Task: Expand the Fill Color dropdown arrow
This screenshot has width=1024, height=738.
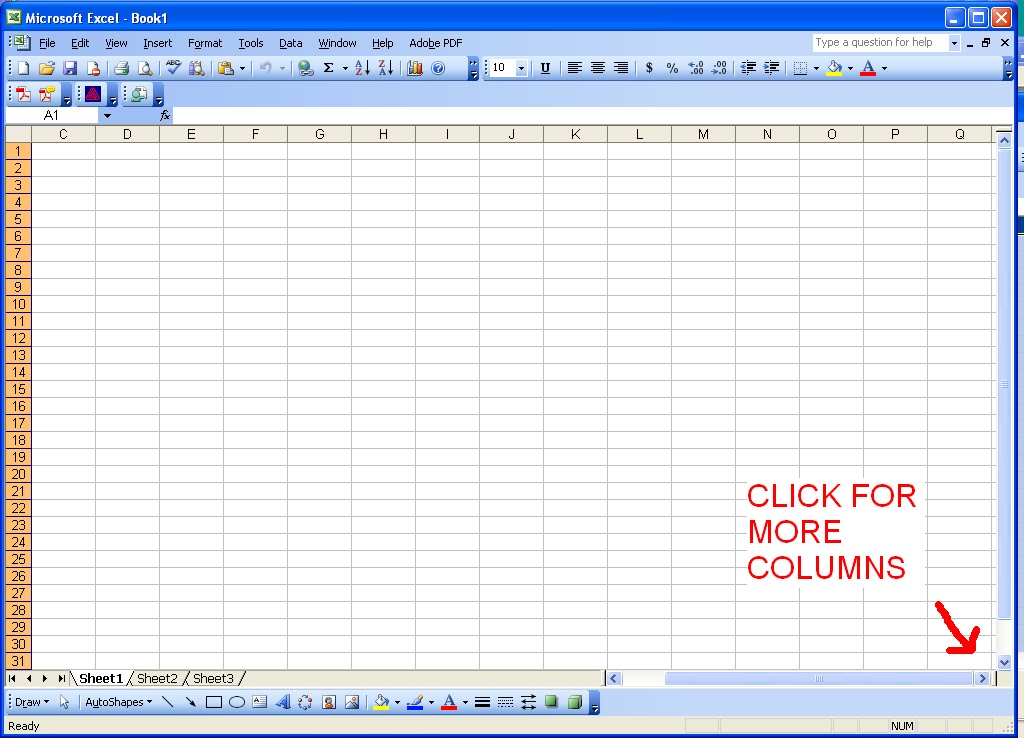Action: (x=848, y=68)
